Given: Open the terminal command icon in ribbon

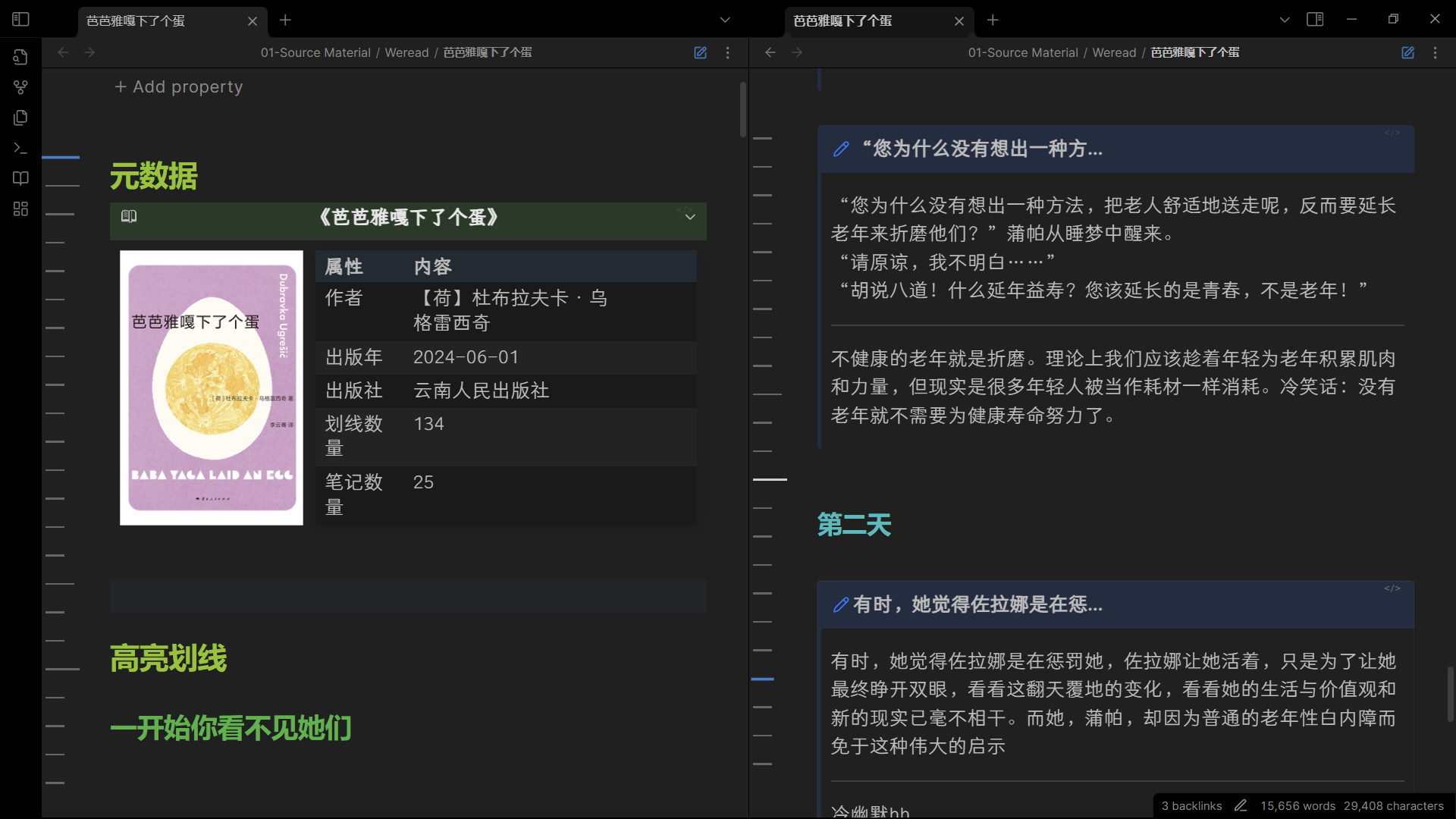Looking at the screenshot, I should [20, 148].
